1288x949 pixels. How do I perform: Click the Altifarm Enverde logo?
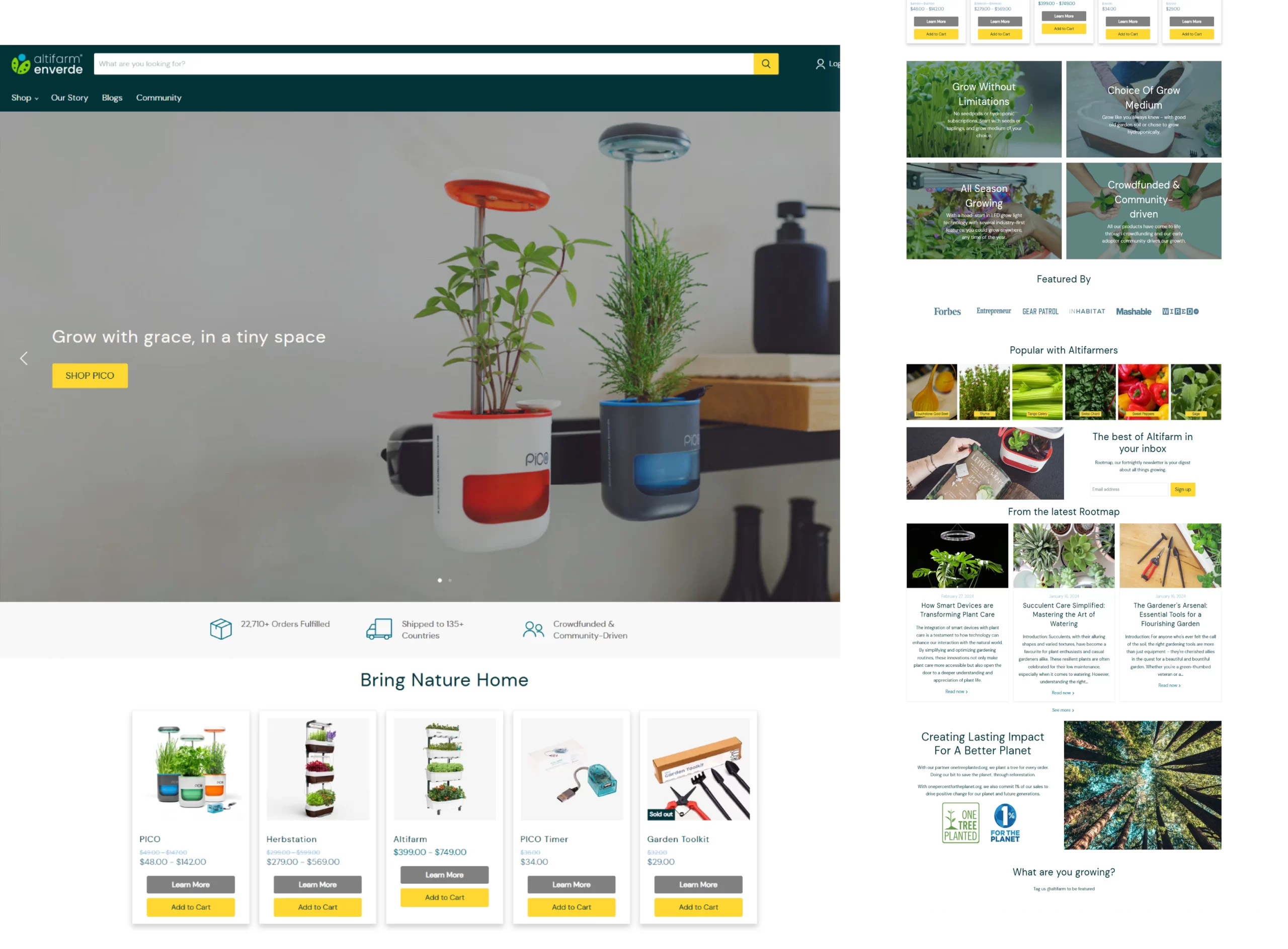tap(47, 64)
